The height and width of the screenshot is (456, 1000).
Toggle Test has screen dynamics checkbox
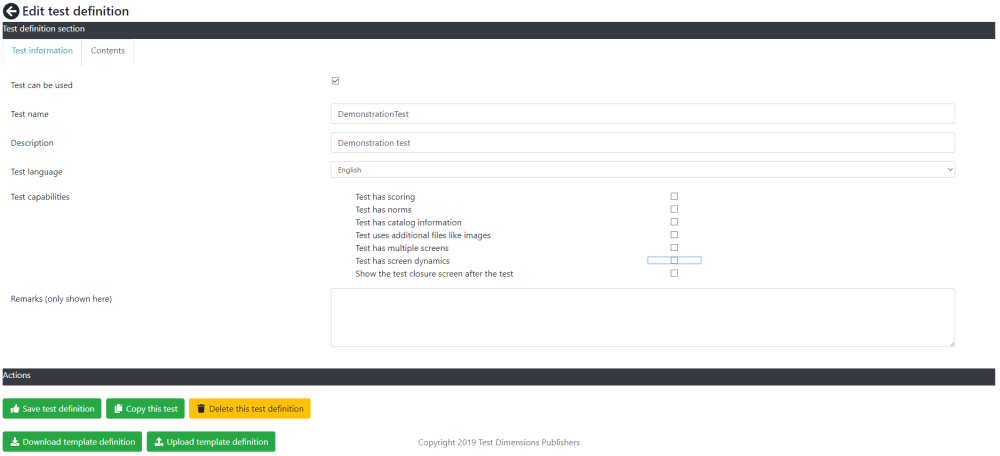[x=674, y=260]
